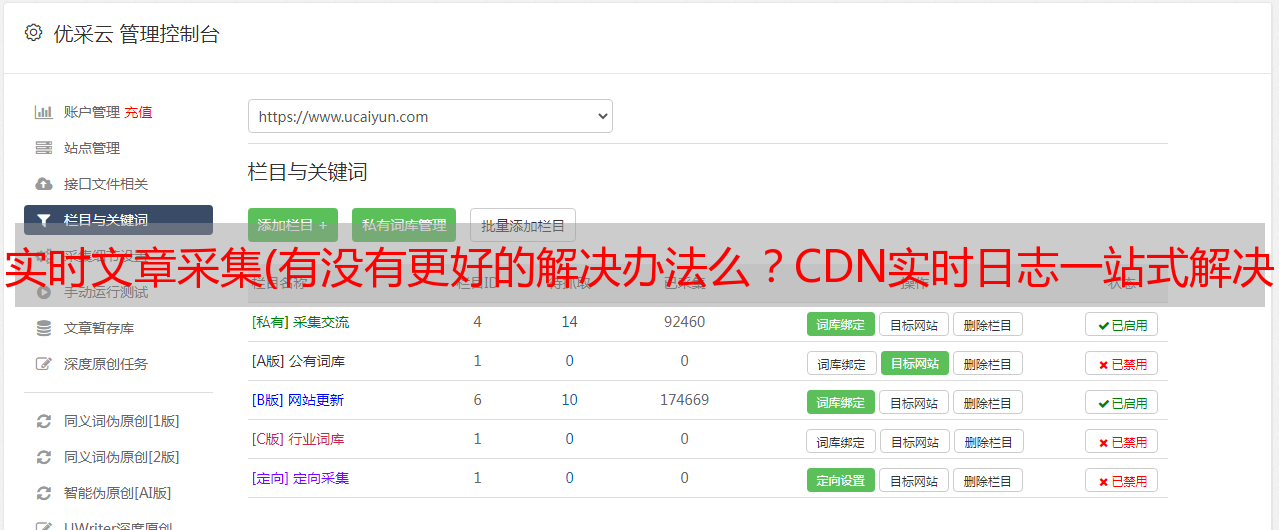The width and height of the screenshot is (1279, 530).
Task: Click 删除栏目 for 采集交流 row
Action: [x=988, y=324]
